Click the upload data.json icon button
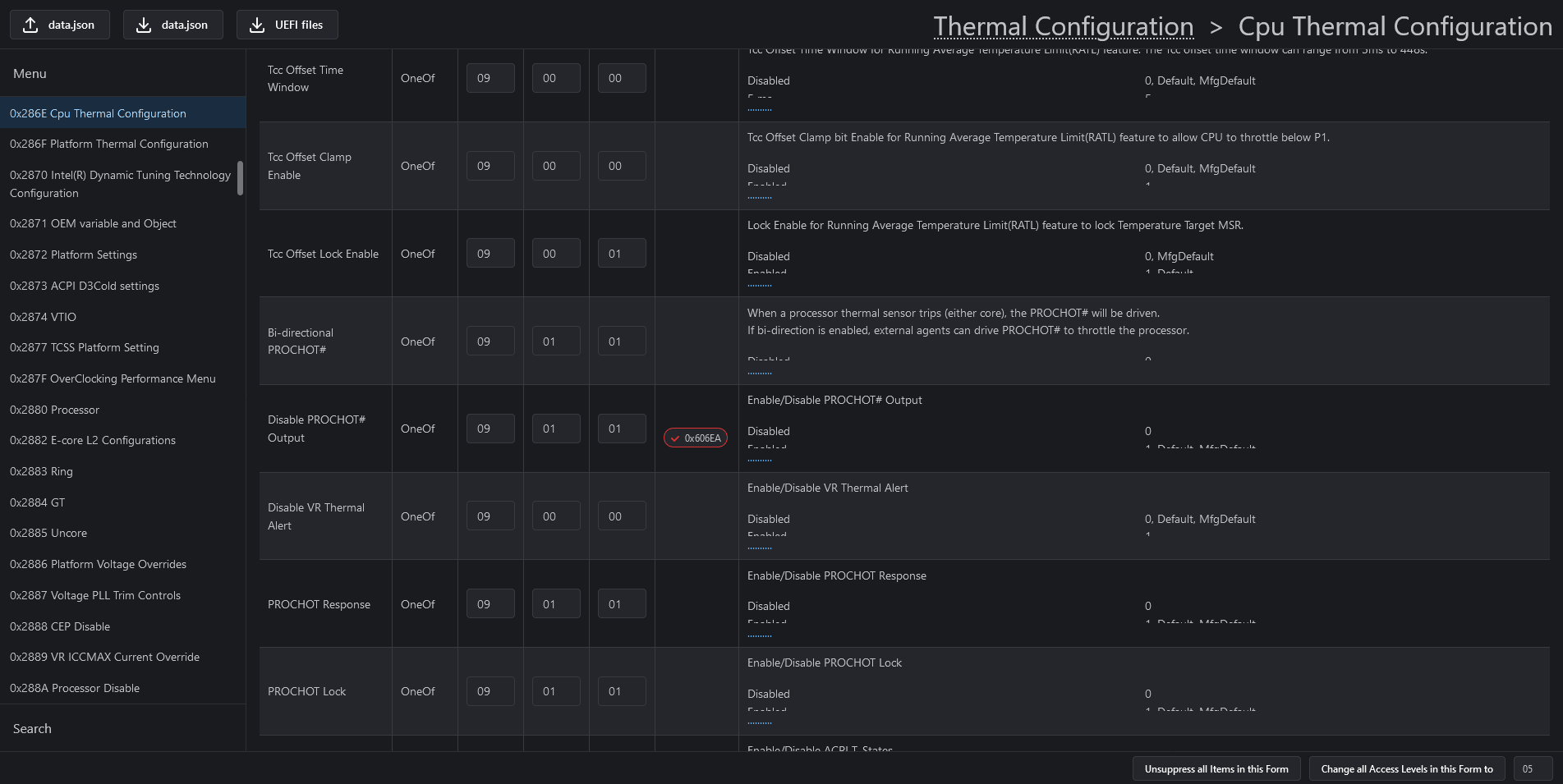Image resolution: width=1563 pixels, height=784 pixels. [x=59, y=25]
